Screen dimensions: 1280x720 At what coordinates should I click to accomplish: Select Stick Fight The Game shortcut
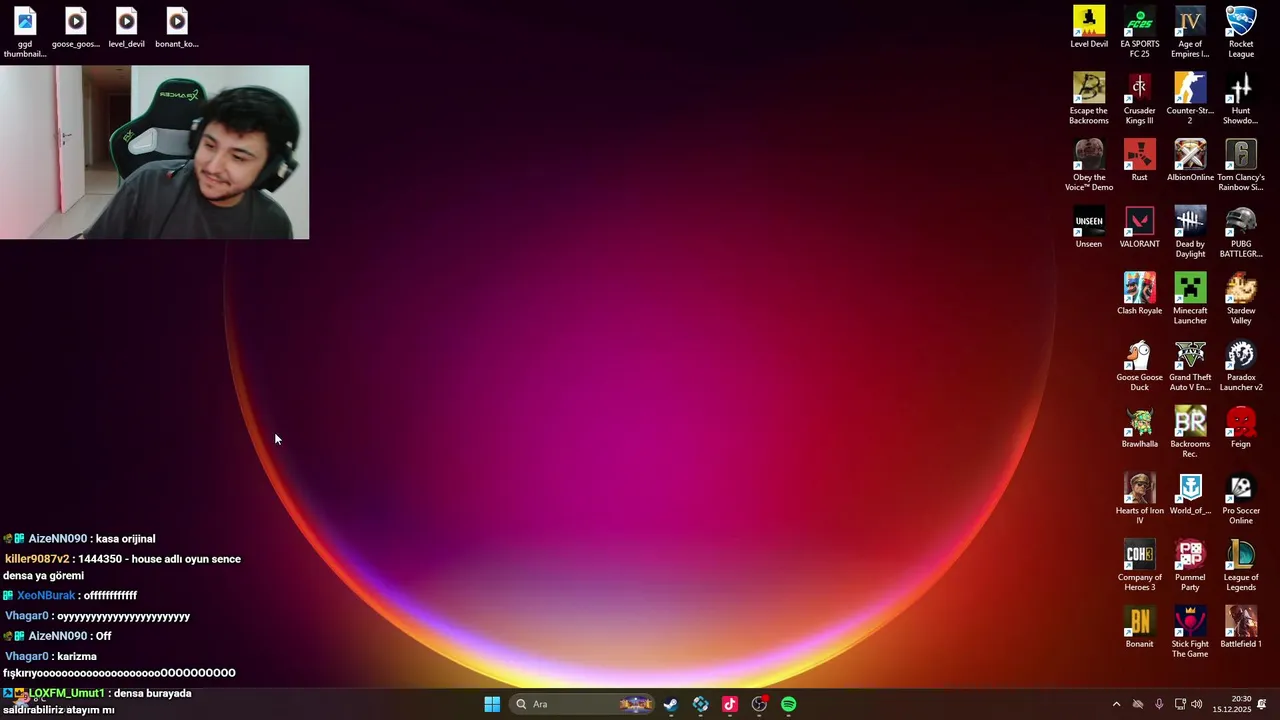[1190, 632]
